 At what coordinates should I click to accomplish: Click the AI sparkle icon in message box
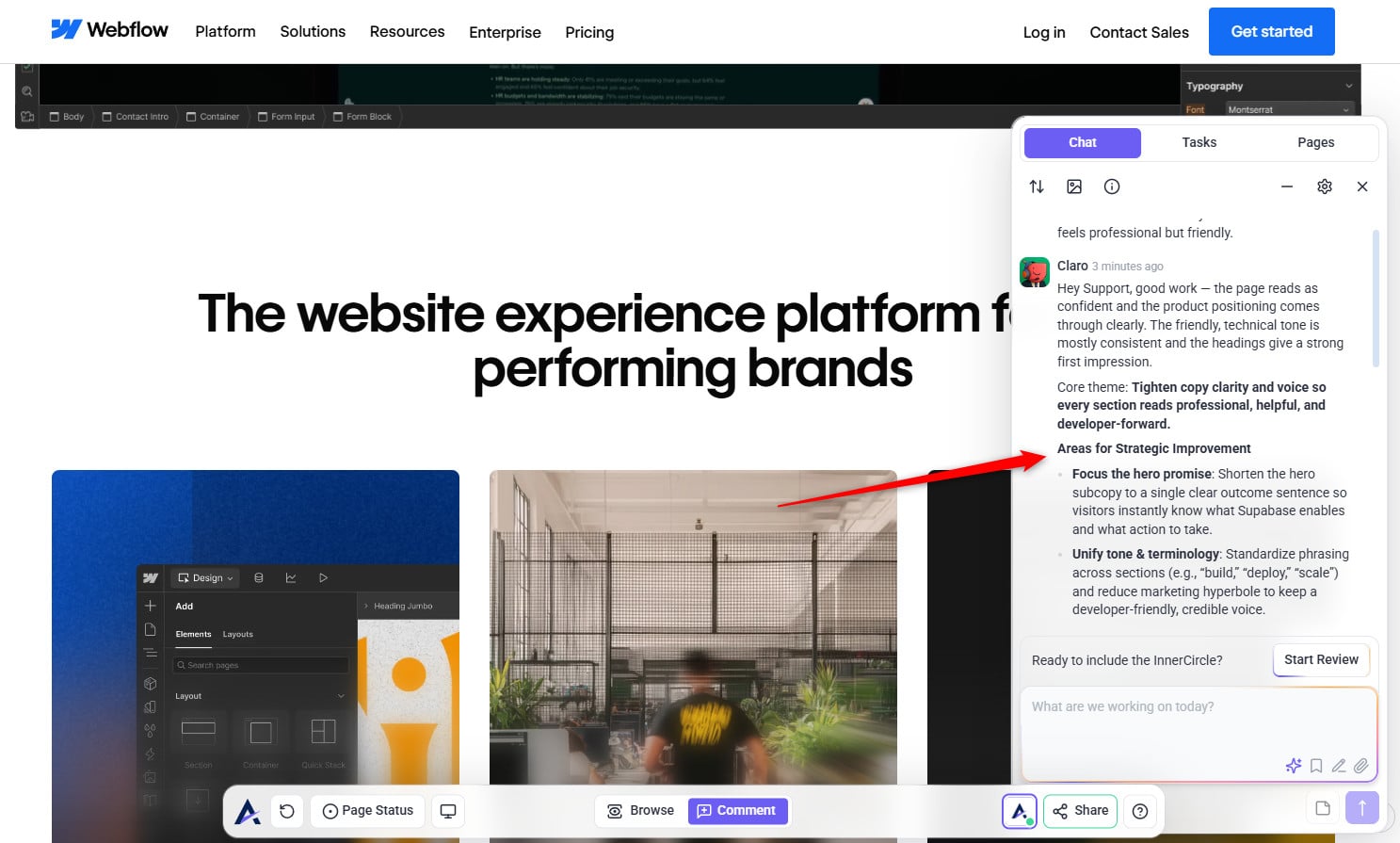(x=1294, y=766)
